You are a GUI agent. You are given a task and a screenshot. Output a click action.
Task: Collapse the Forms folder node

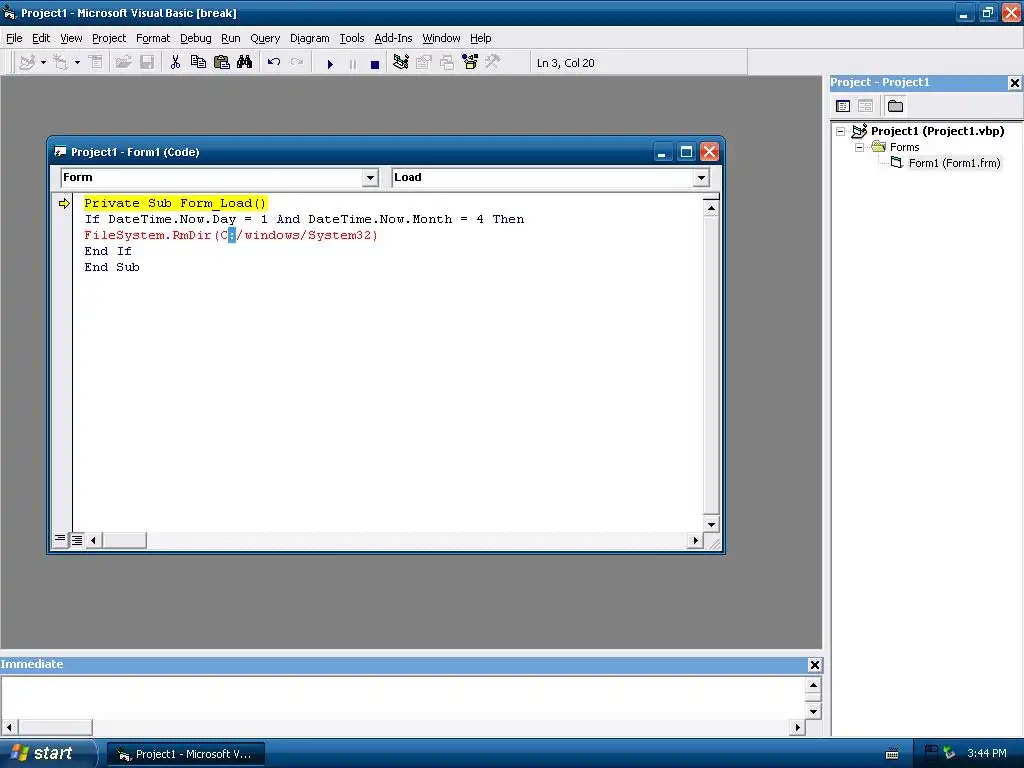[x=859, y=148]
